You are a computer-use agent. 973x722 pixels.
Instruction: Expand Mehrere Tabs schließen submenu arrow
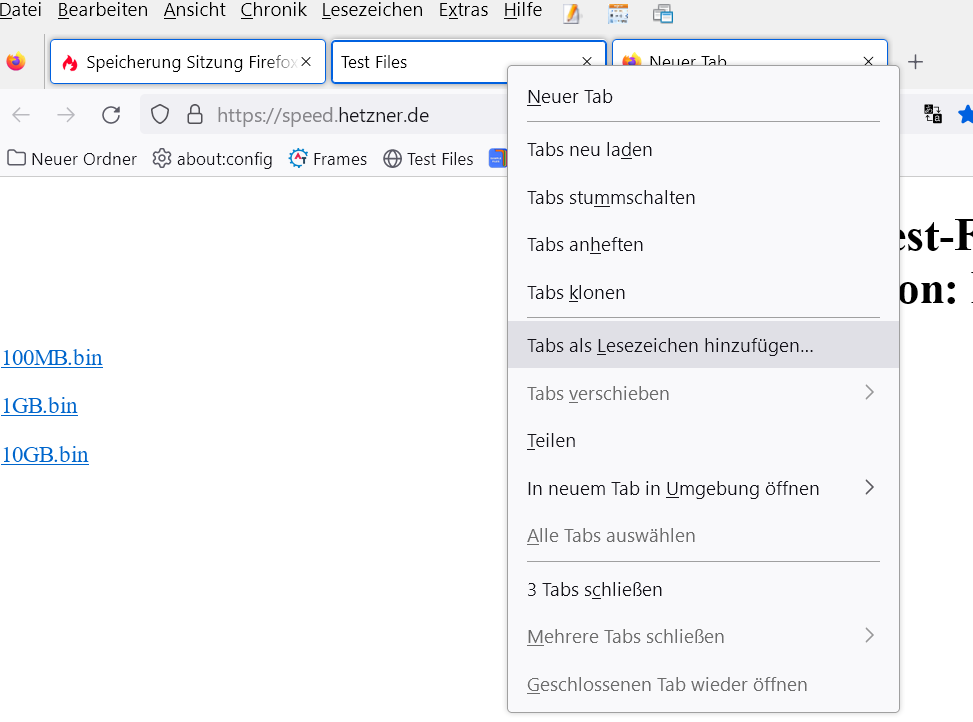click(868, 636)
